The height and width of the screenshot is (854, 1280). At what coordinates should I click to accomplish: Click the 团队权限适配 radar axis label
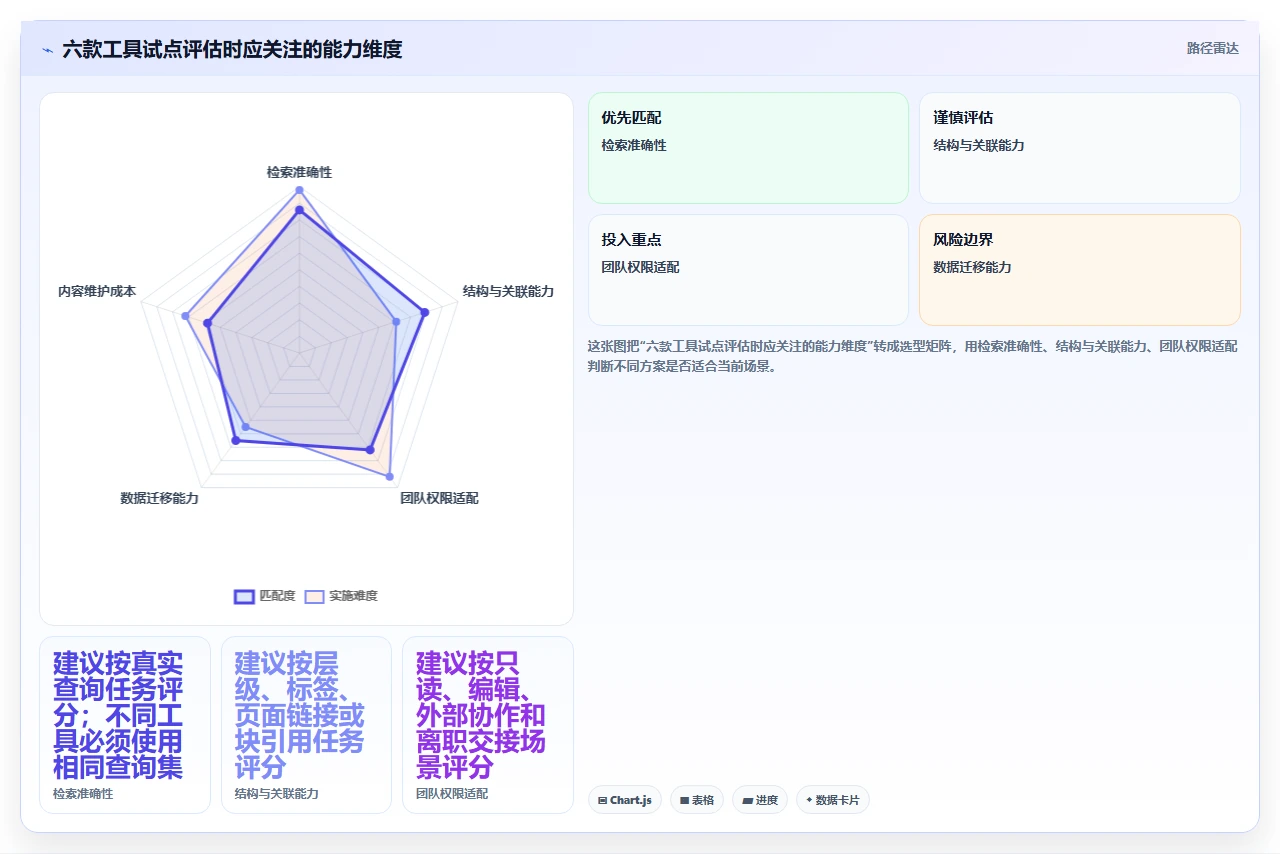[439, 498]
